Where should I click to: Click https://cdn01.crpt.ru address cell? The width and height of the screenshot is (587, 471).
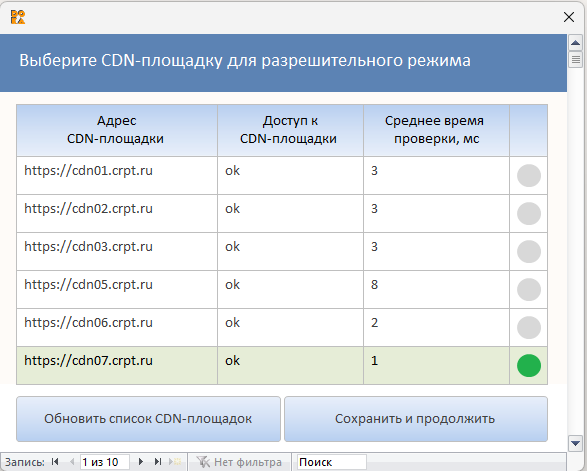[x=117, y=175]
